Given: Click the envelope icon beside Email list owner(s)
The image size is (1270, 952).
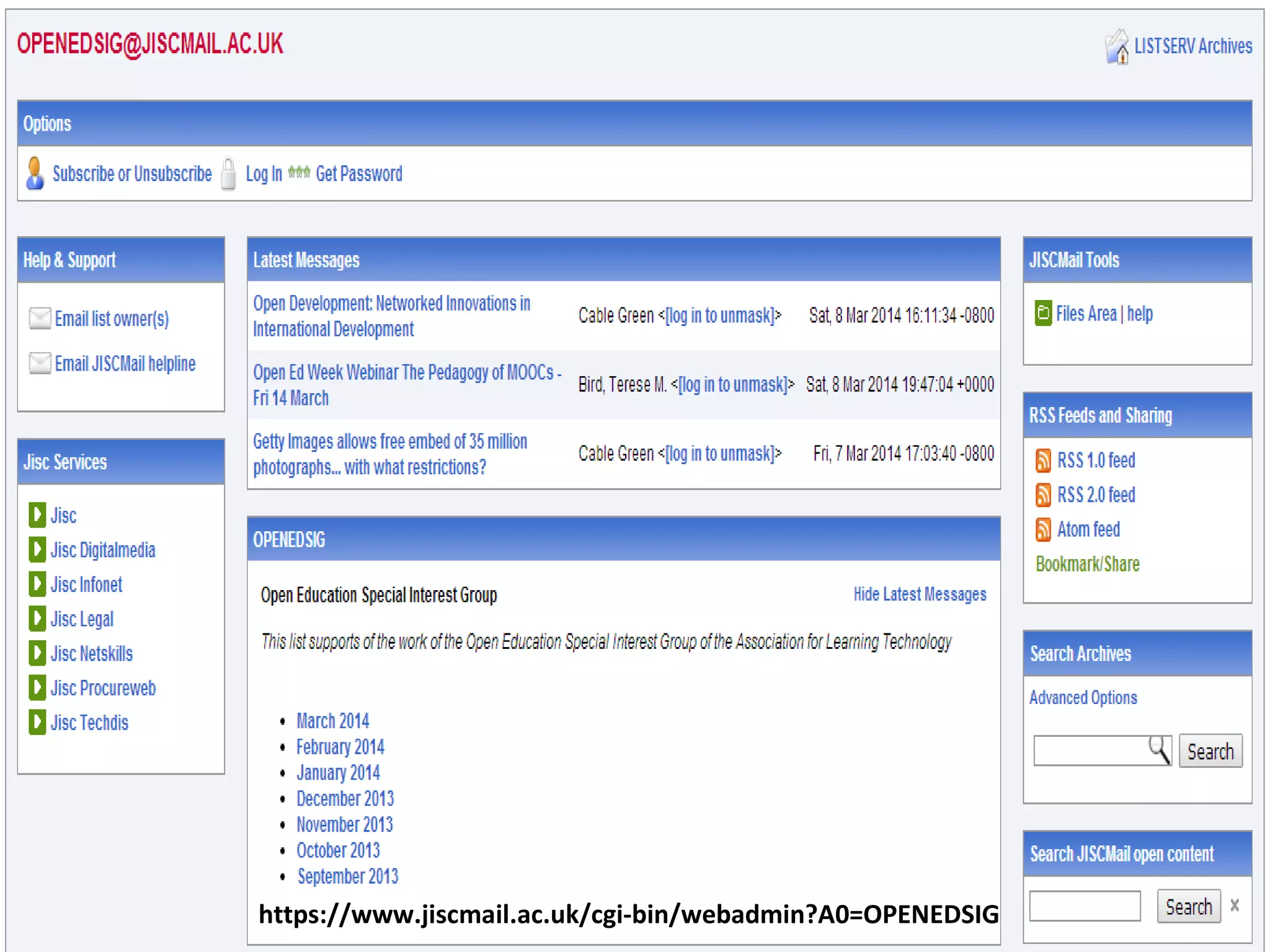Looking at the screenshot, I should (40, 319).
